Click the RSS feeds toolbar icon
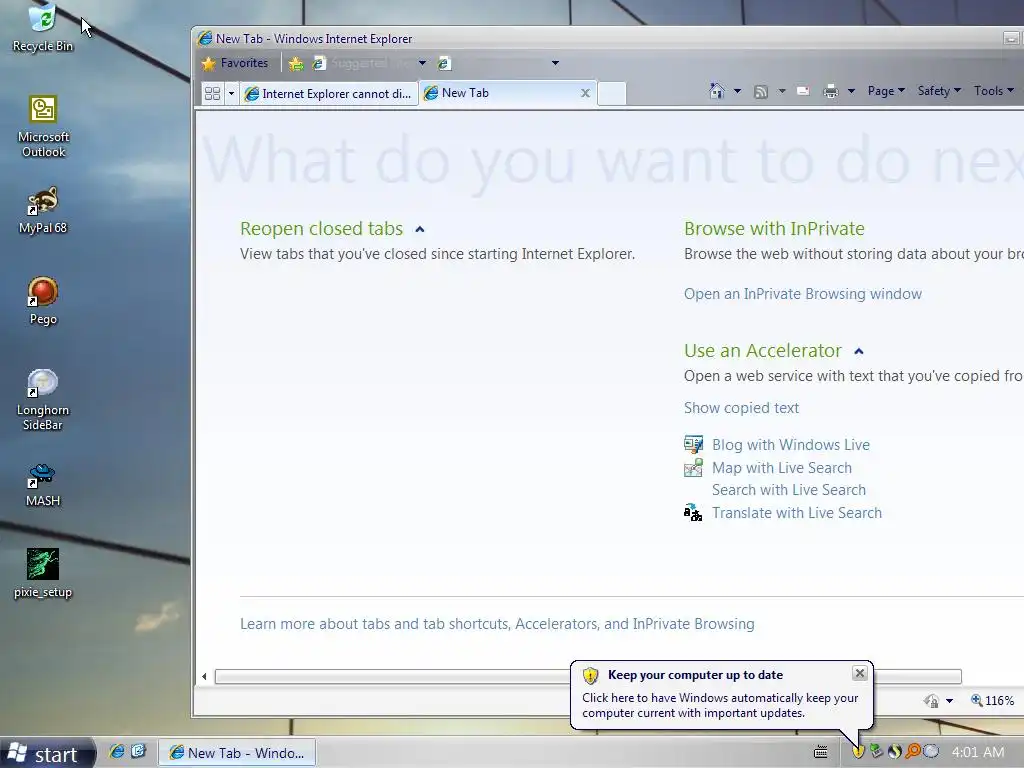Screen dimensions: 1024x768 click(761, 91)
